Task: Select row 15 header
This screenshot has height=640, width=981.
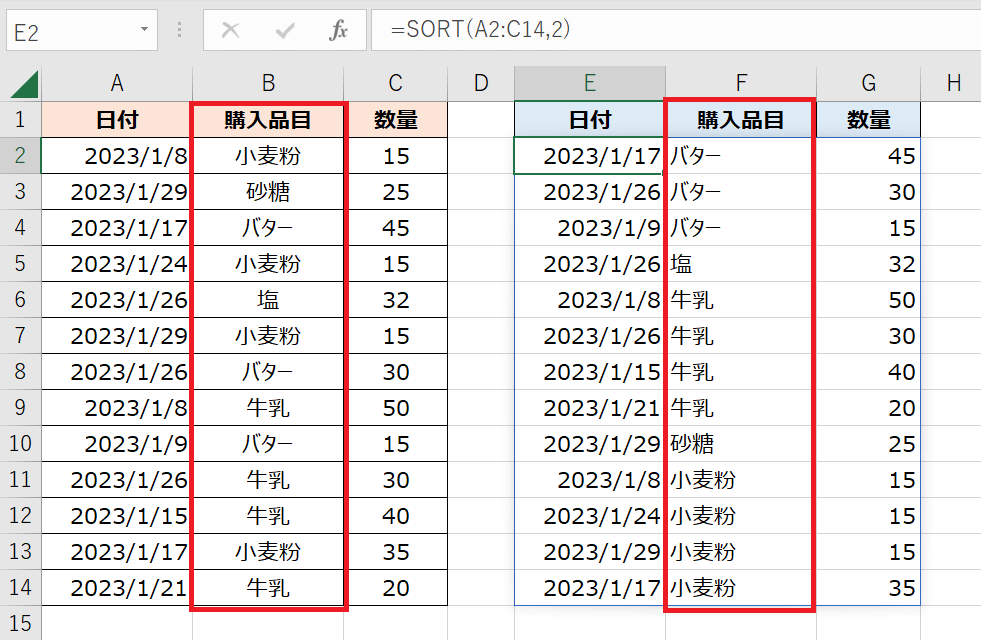Action: (20, 623)
